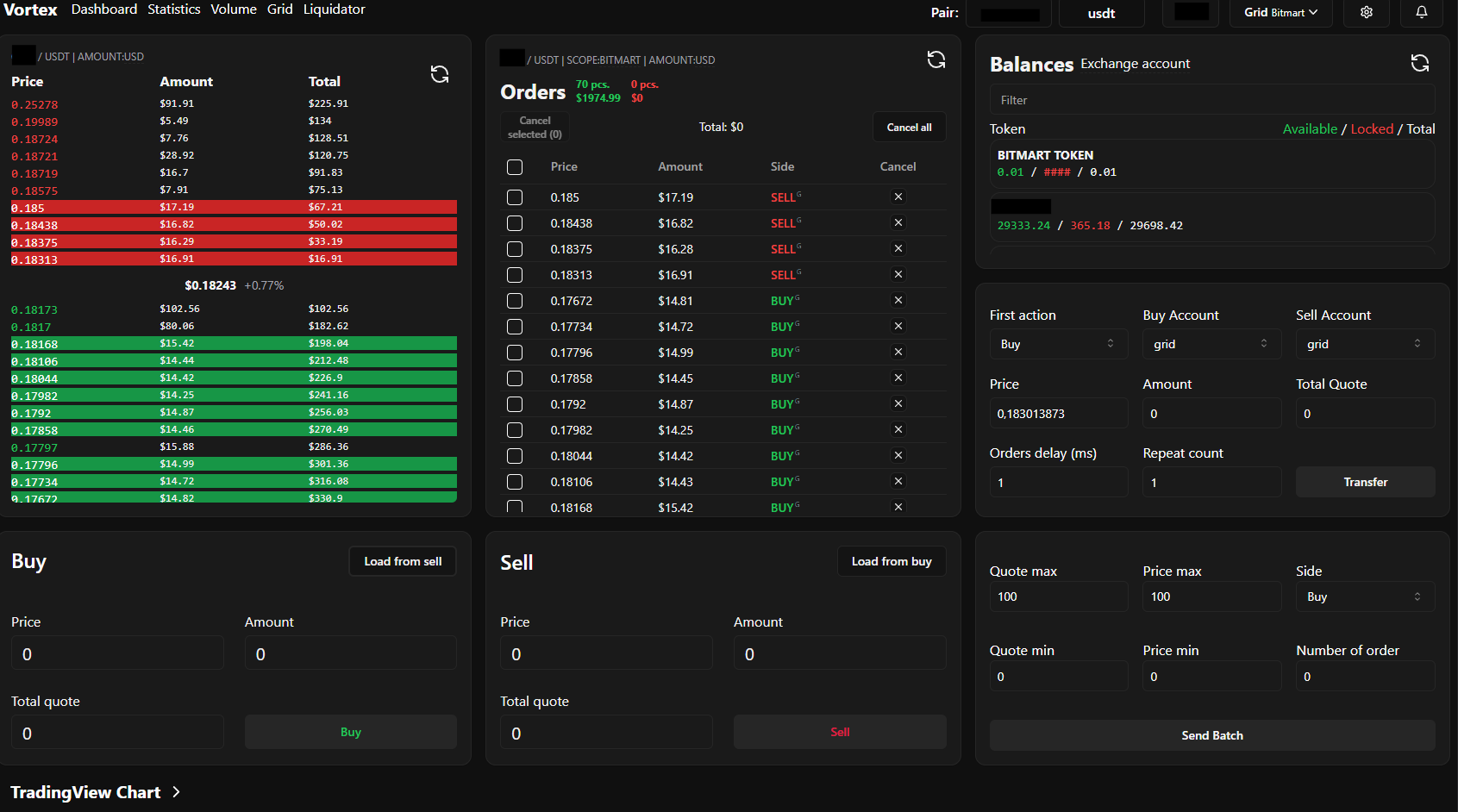Screen dimensions: 1458x812
Task: Refresh the order book panel
Action: (440, 75)
